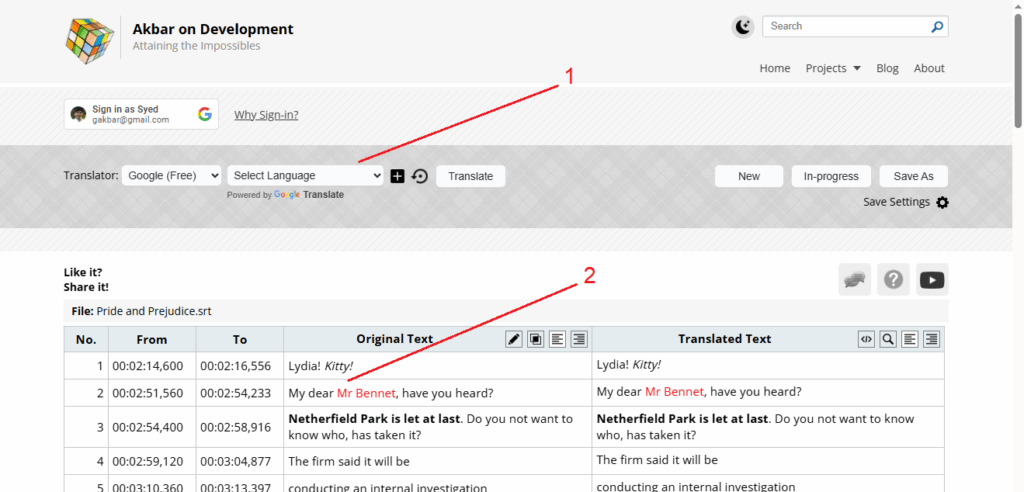
Task: Go to the Blog menu item
Action: tap(887, 68)
